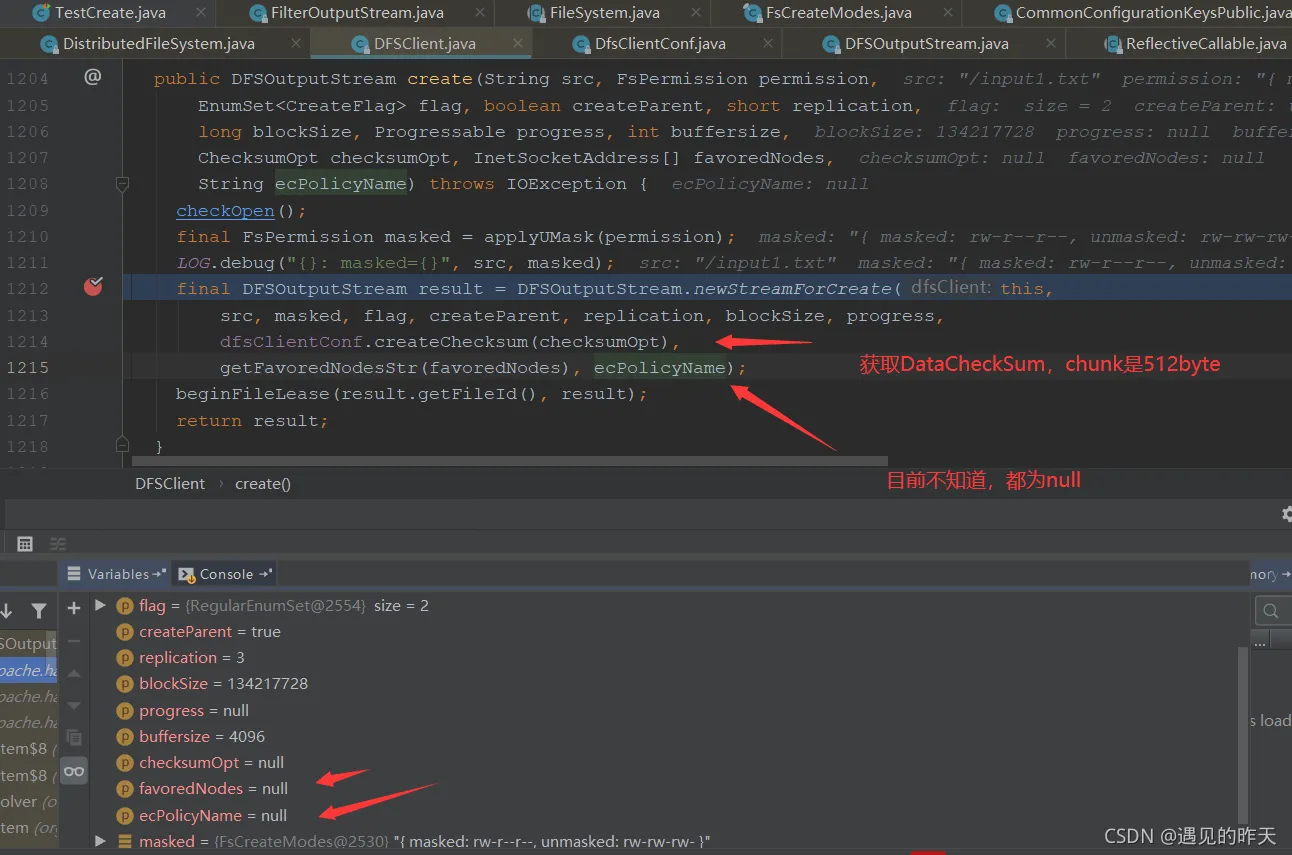Click the pin icon beside Console tab
Viewport: 1292px width, 855px height.
click(265, 574)
